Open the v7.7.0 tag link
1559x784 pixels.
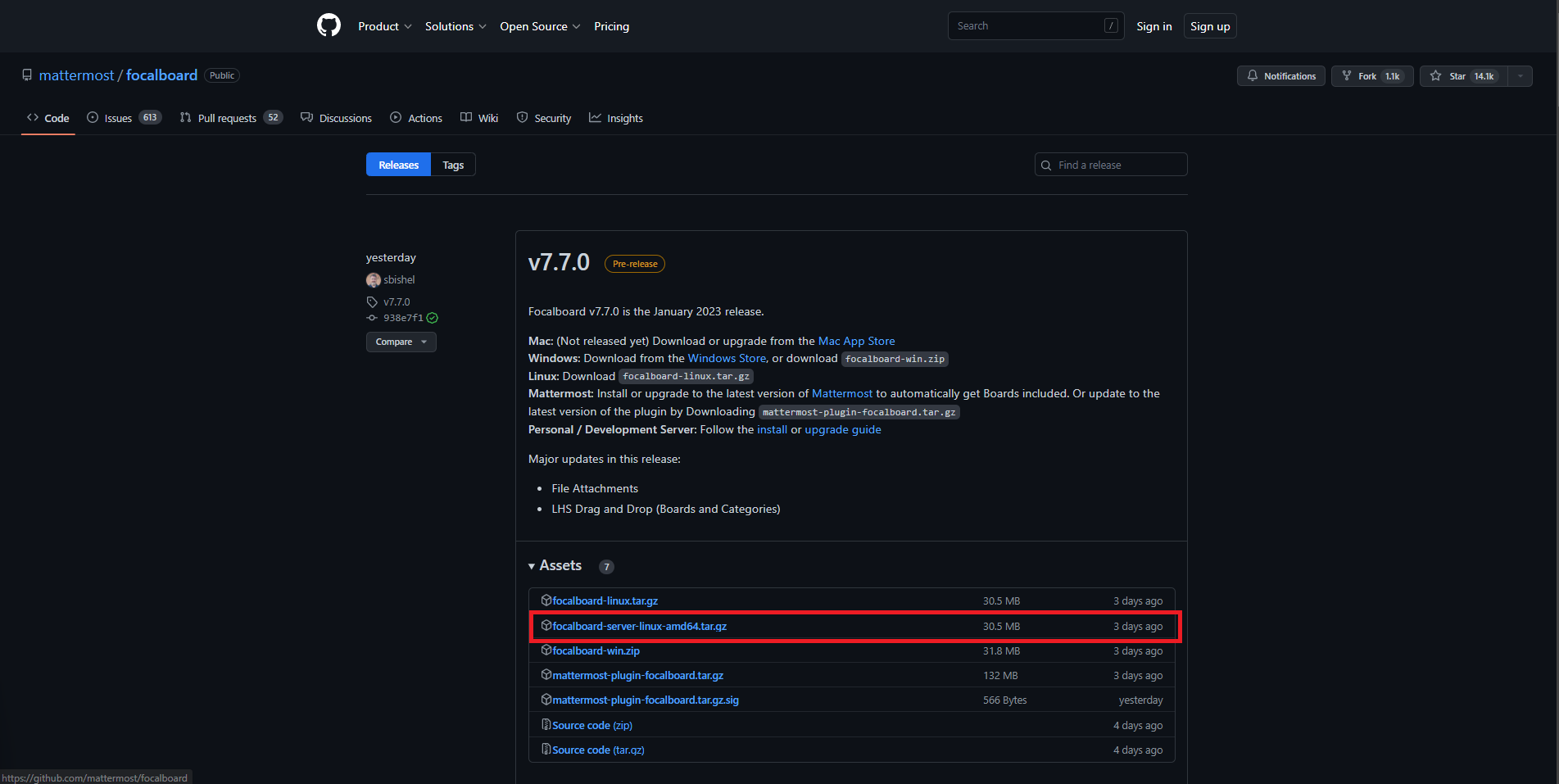click(397, 302)
